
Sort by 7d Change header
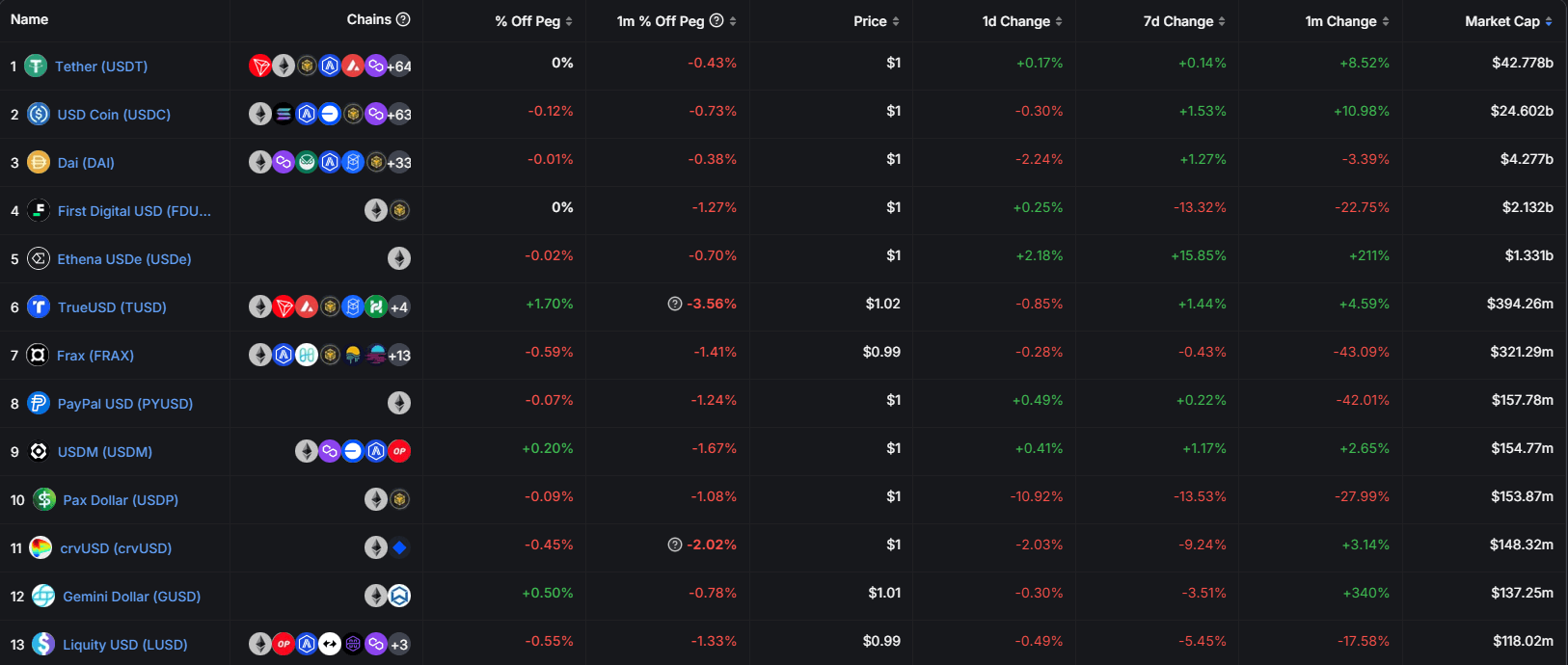click(x=1184, y=21)
